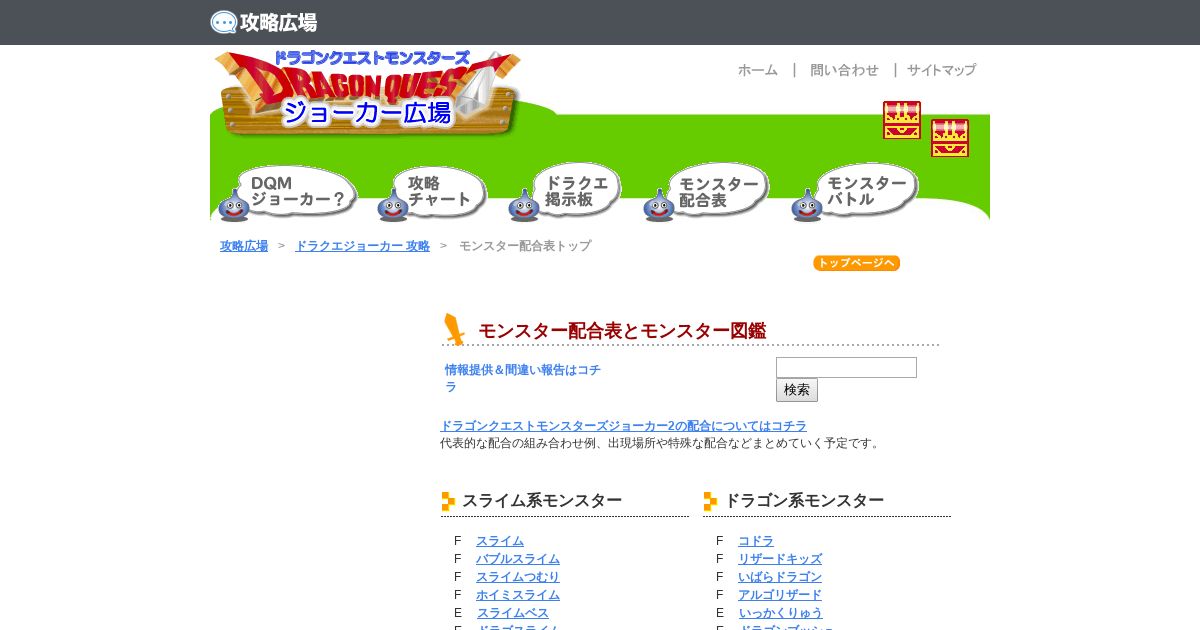This screenshot has height=630, width=1200.
Task: Click the orange bullet icon beside スライム系モンスター
Action: 448,501
